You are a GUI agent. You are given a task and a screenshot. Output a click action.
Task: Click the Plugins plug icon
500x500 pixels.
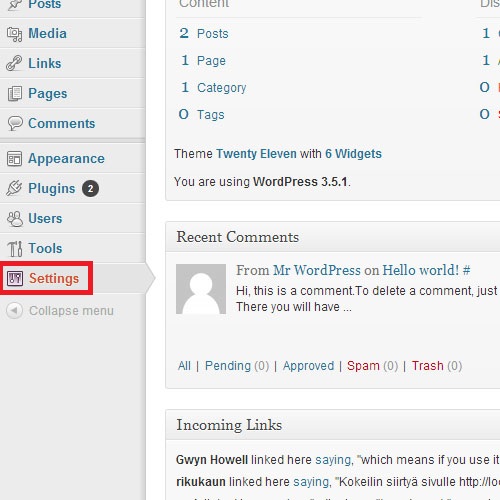[14, 188]
